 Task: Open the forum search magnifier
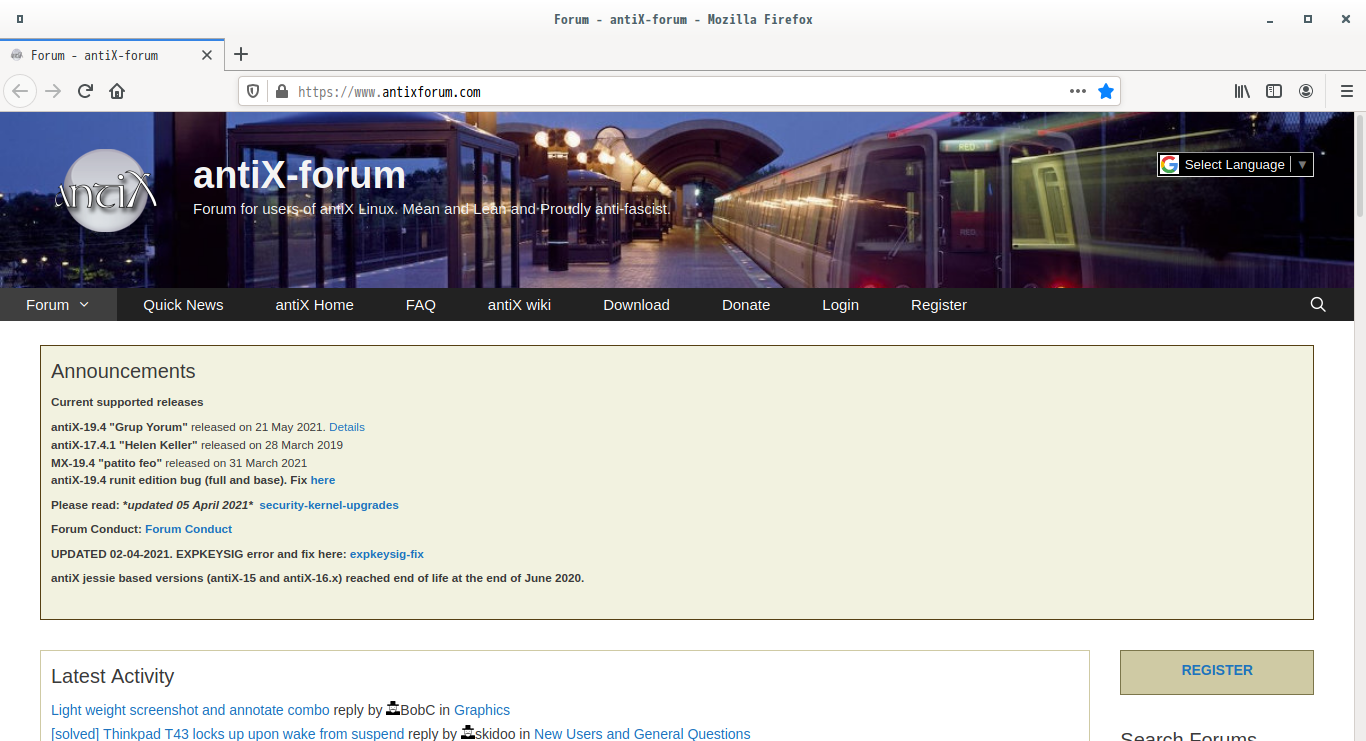pos(1318,305)
